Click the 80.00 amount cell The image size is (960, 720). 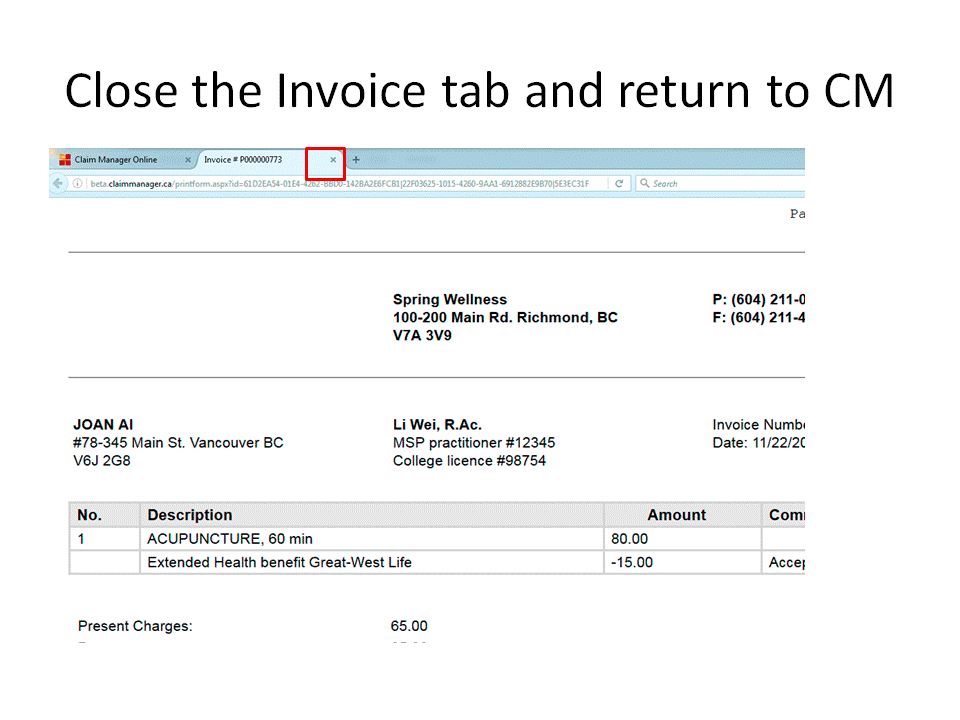(629, 539)
